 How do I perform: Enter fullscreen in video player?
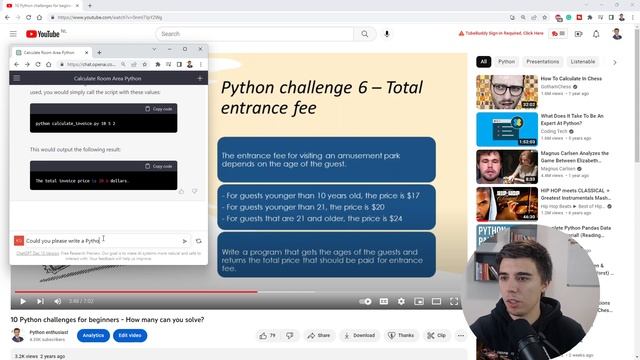tap(454, 301)
